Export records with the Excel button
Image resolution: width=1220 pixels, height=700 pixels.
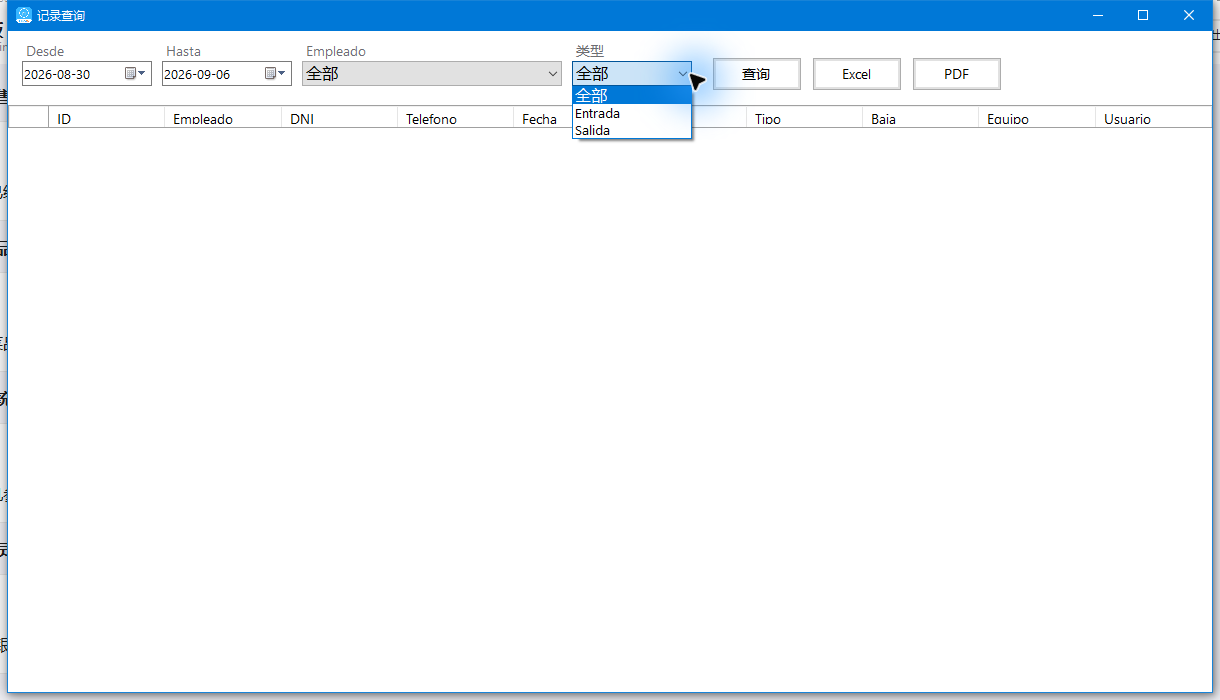[x=856, y=74]
